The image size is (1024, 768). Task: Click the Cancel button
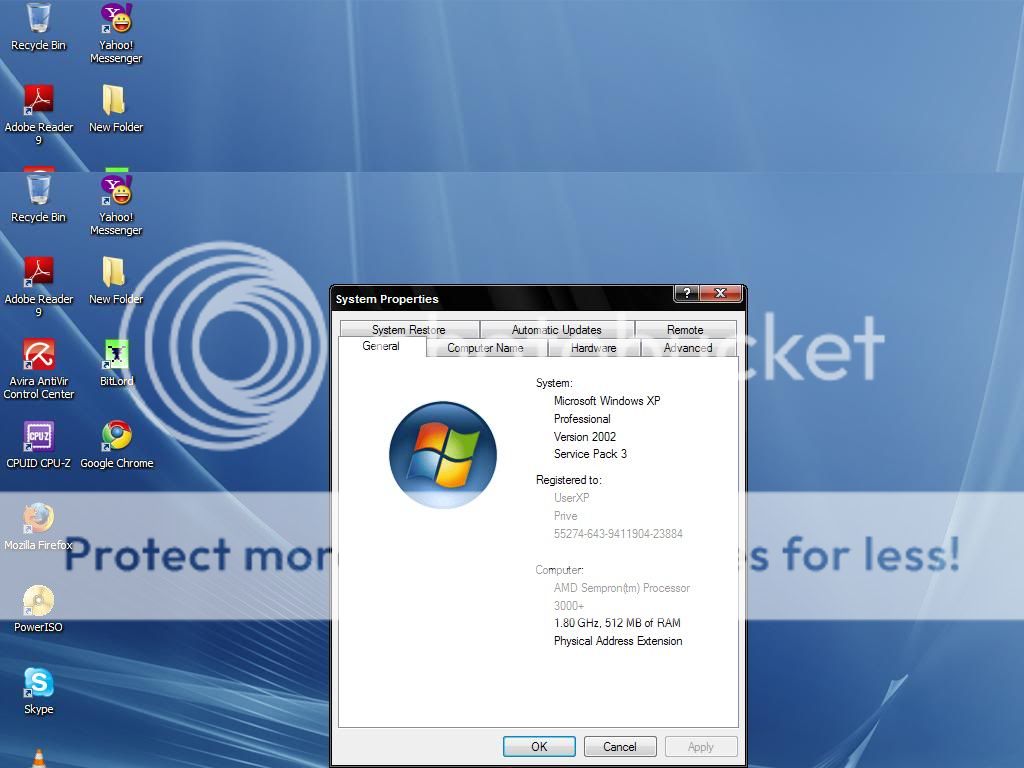pyautogui.click(x=620, y=746)
